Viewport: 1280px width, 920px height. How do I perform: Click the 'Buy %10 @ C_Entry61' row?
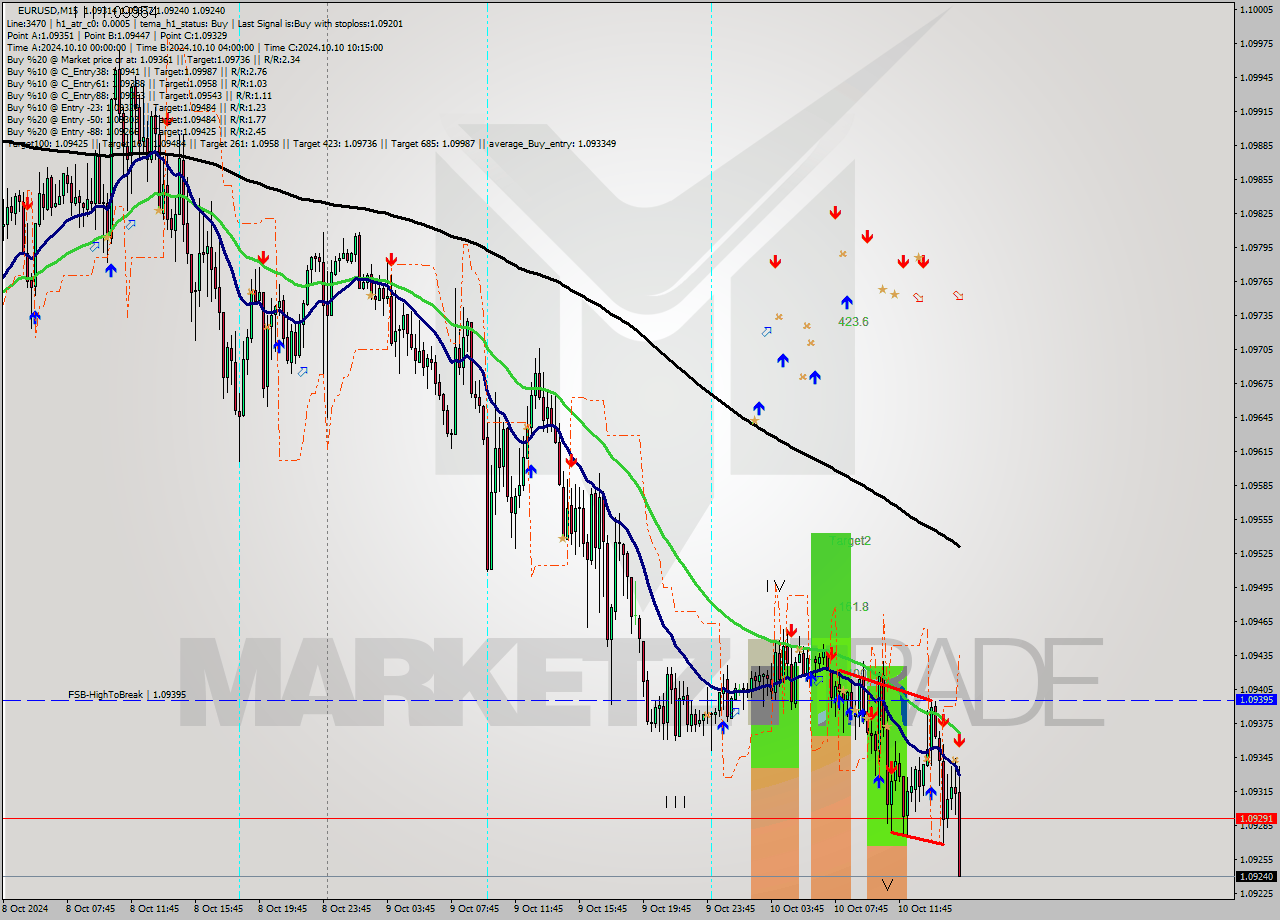coord(135,83)
